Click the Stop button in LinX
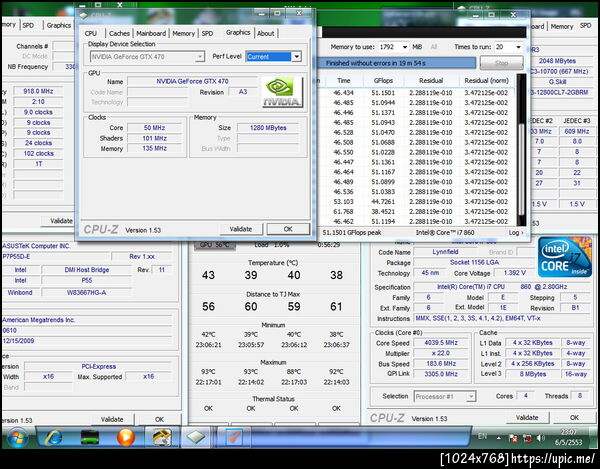 (x=501, y=63)
